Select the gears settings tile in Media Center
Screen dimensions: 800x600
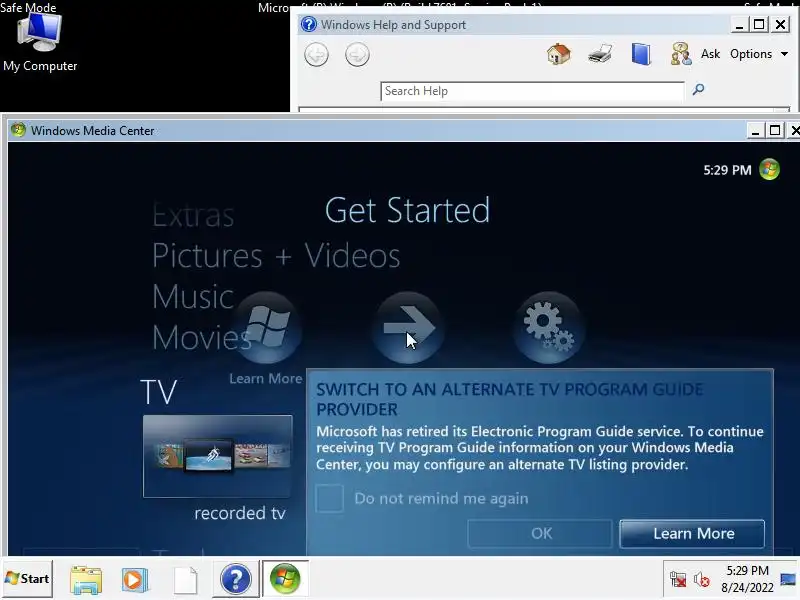(548, 328)
